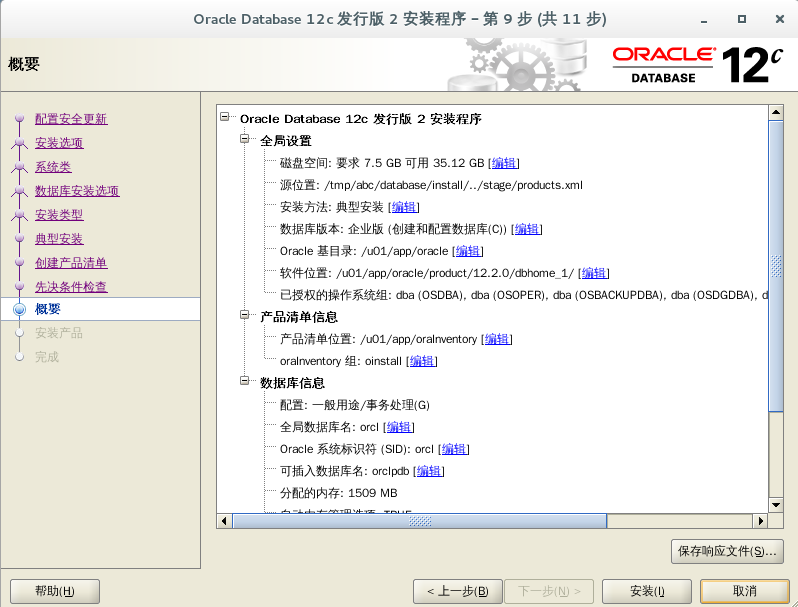
Task: Click the 帮助 button
Action: coord(55,591)
